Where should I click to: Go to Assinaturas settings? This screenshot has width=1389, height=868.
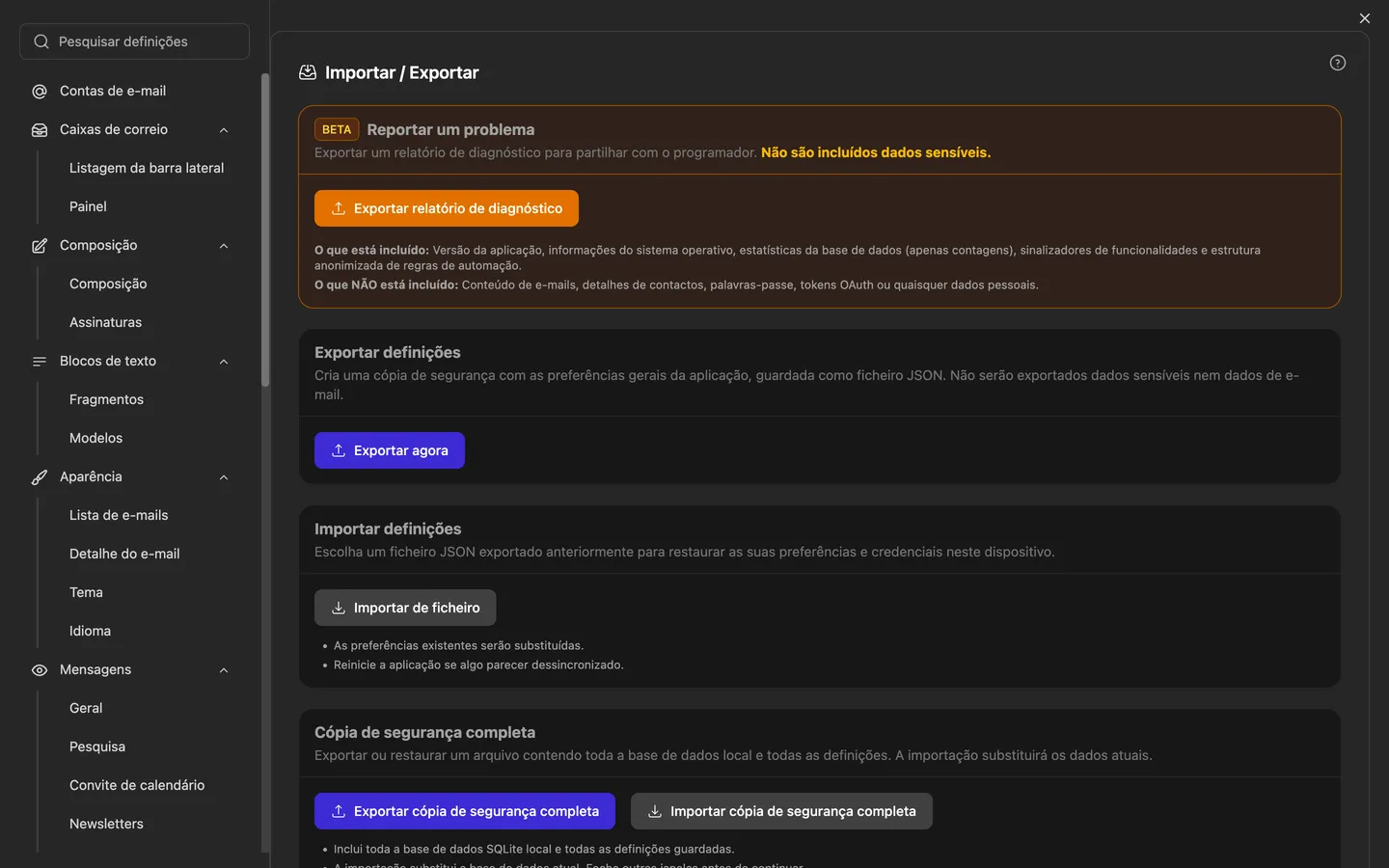click(x=105, y=322)
